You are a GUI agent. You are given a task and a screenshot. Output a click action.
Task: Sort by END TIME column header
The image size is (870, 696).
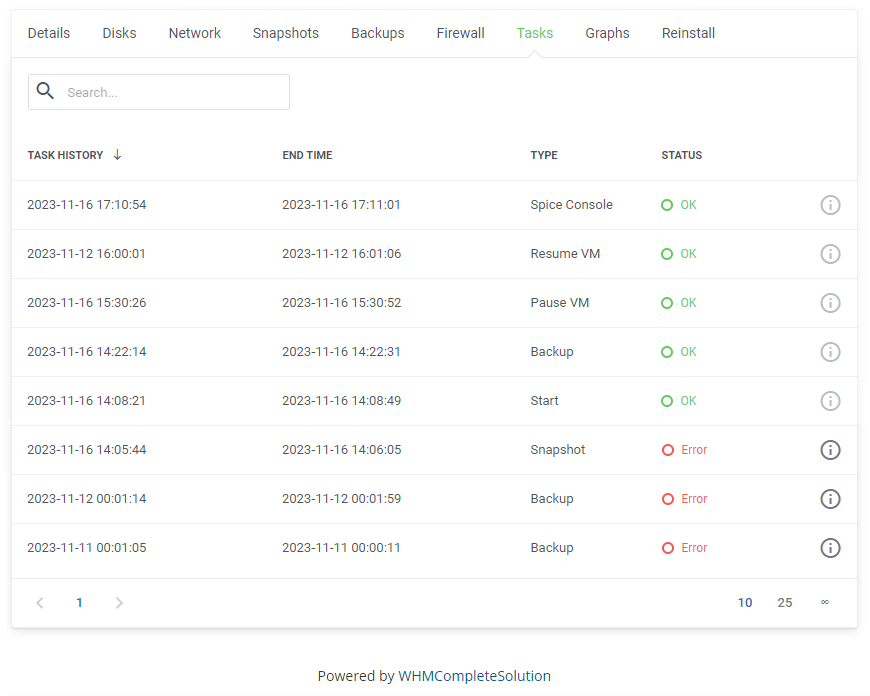coord(307,155)
